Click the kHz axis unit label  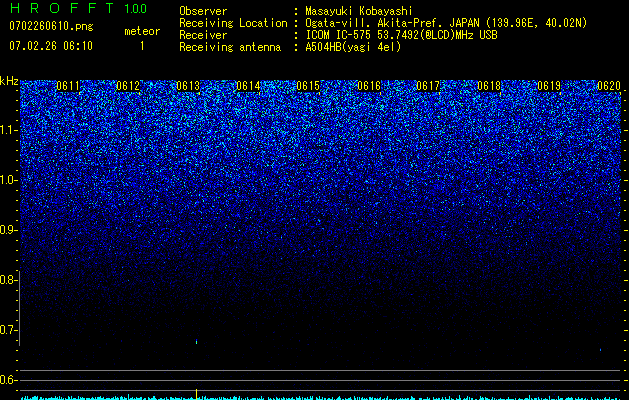click(9, 81)
